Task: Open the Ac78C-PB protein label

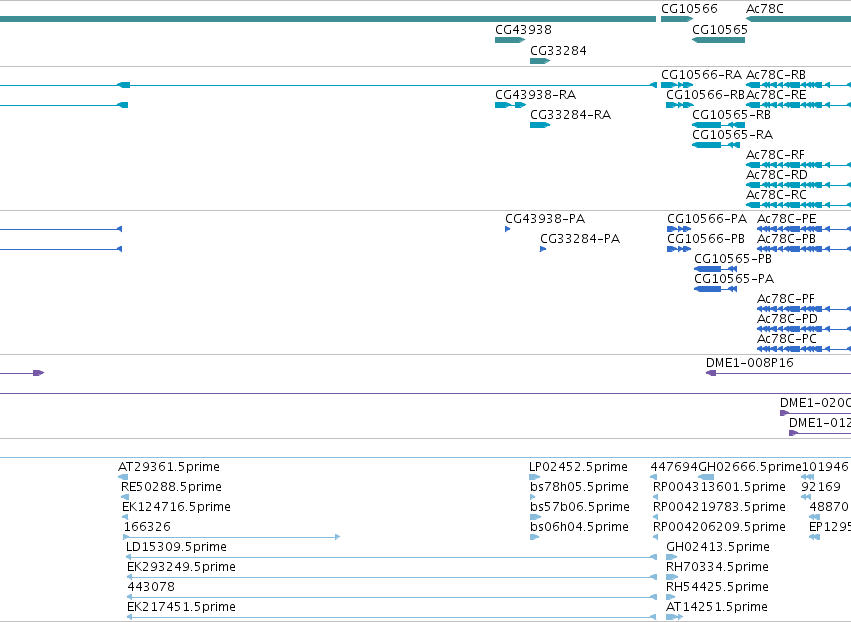Action: coord(786,239)
